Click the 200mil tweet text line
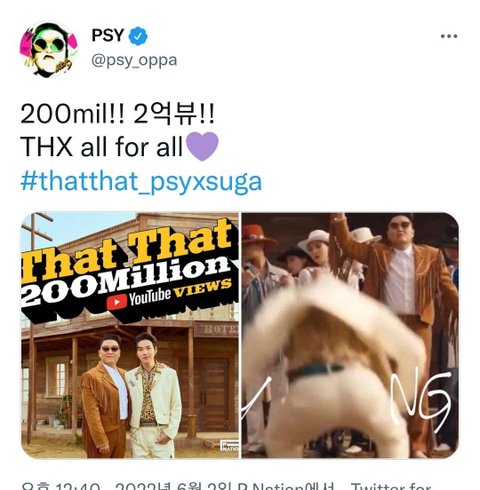The width and height of the screenshot is (480, 490). pyautogui.click(x=117, y=114)
